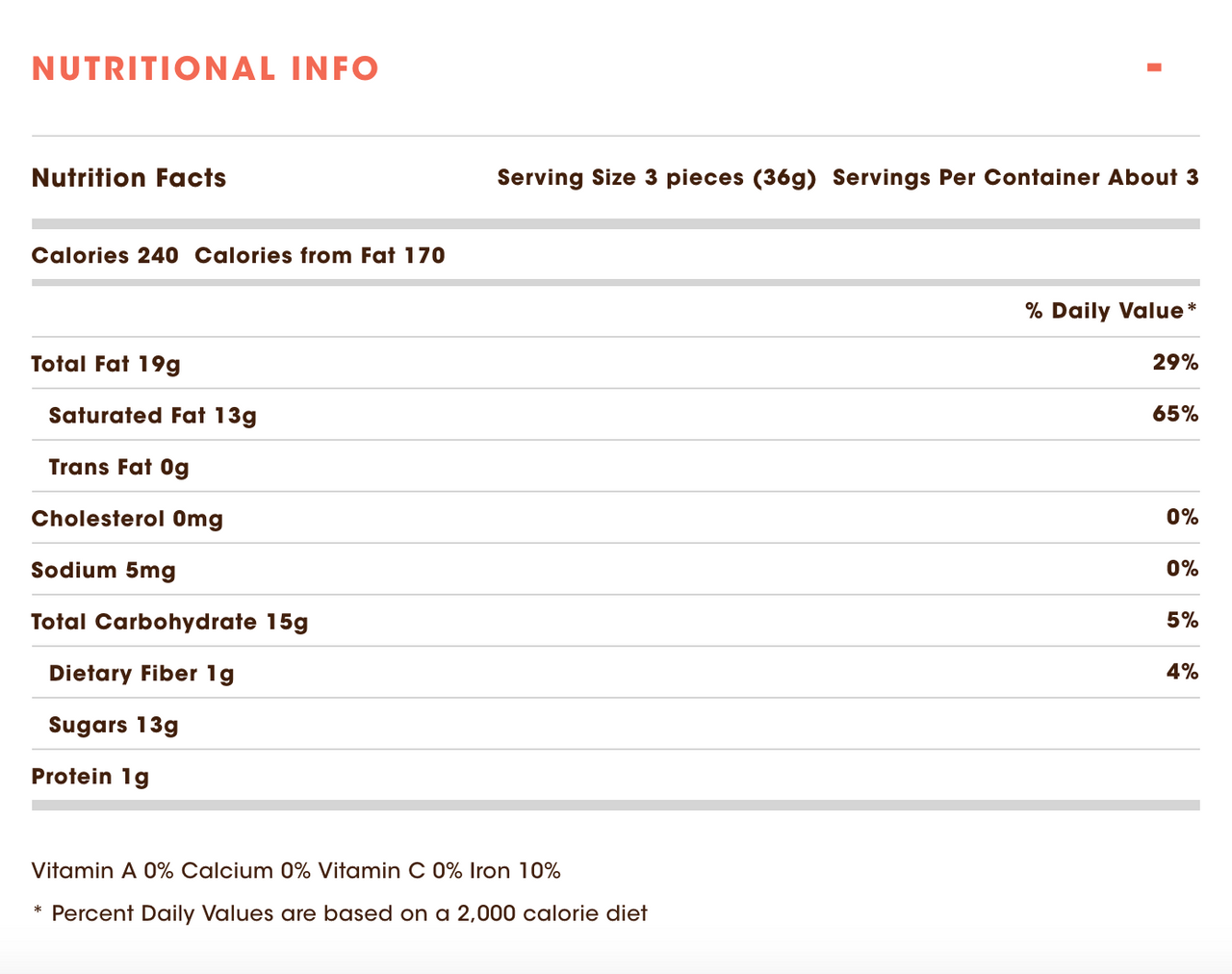The height and width of the screenshot is (974, 1232).
Task: Select the Total Fat 19g row label
Action: [x=106, y=364]
